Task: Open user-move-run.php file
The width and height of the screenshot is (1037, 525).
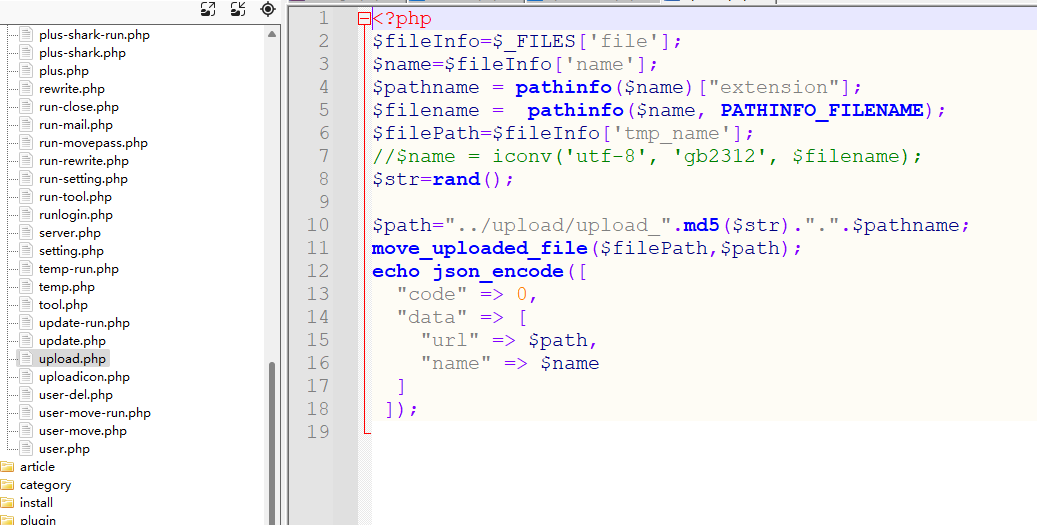Action: 95,413
